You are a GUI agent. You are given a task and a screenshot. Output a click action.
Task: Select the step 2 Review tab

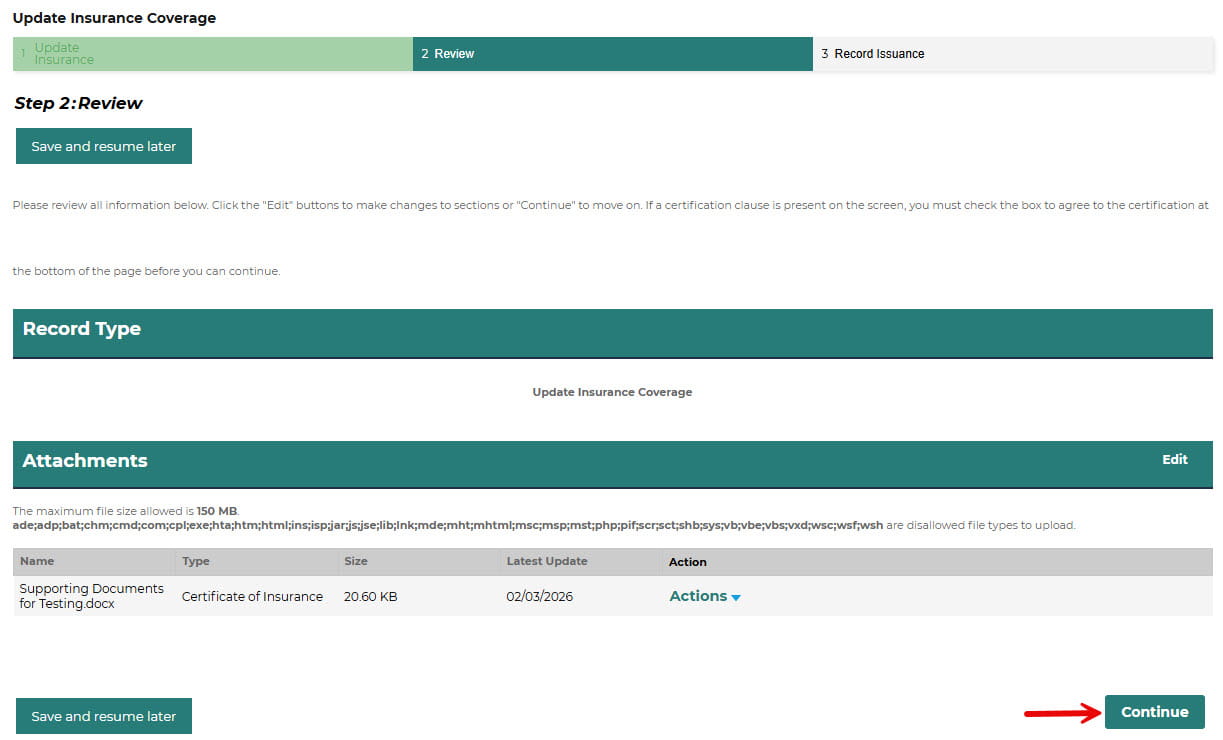[613, 54]
